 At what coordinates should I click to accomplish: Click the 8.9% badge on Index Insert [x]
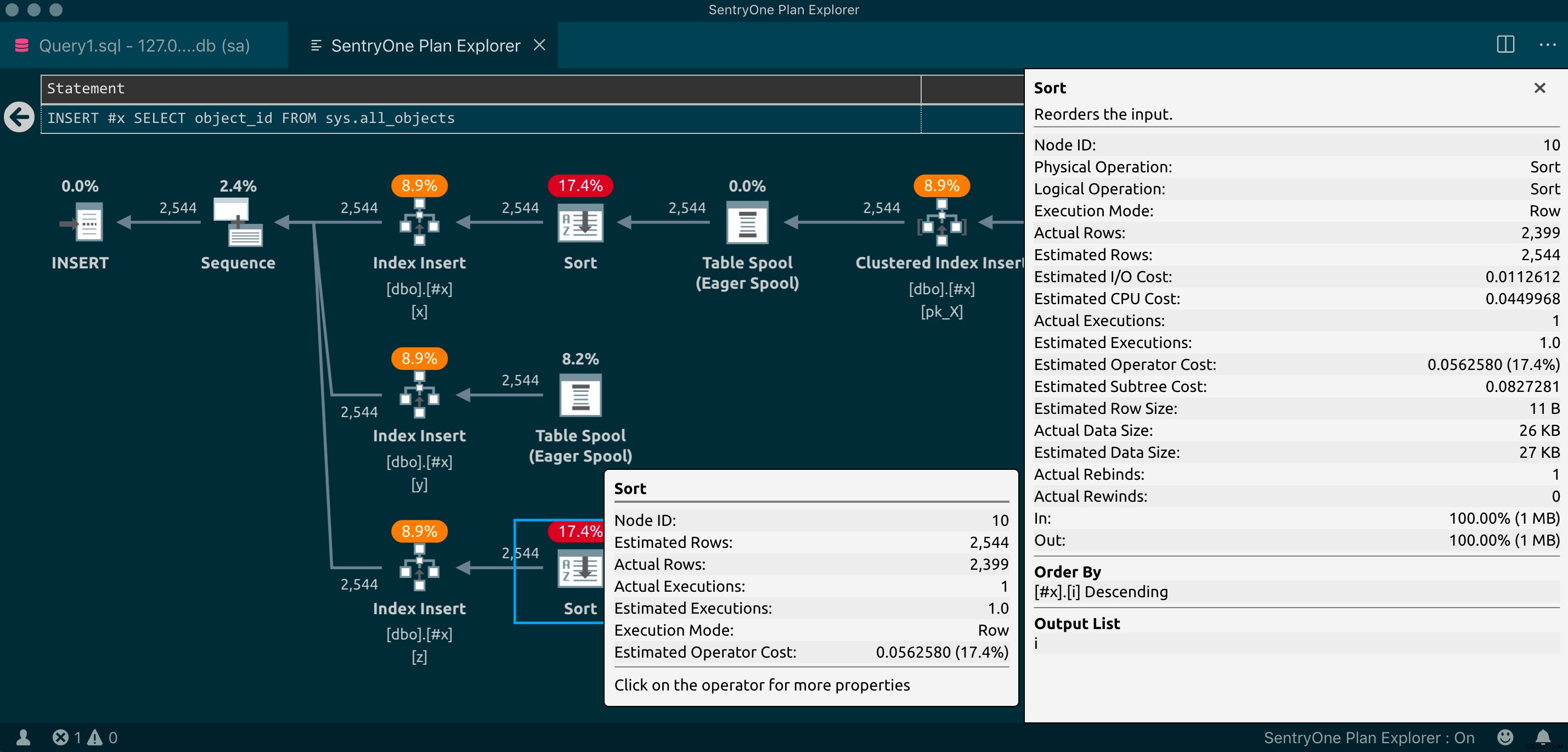point(419,186)
